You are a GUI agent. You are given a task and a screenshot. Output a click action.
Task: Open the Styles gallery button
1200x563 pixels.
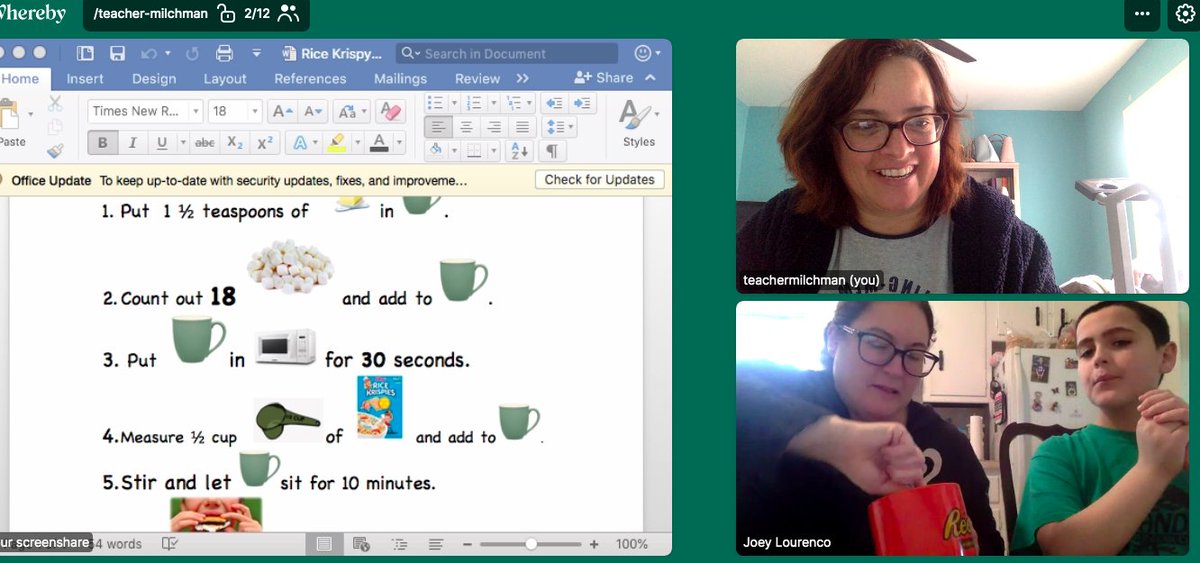pyautogui.click(x=638, y=124)
